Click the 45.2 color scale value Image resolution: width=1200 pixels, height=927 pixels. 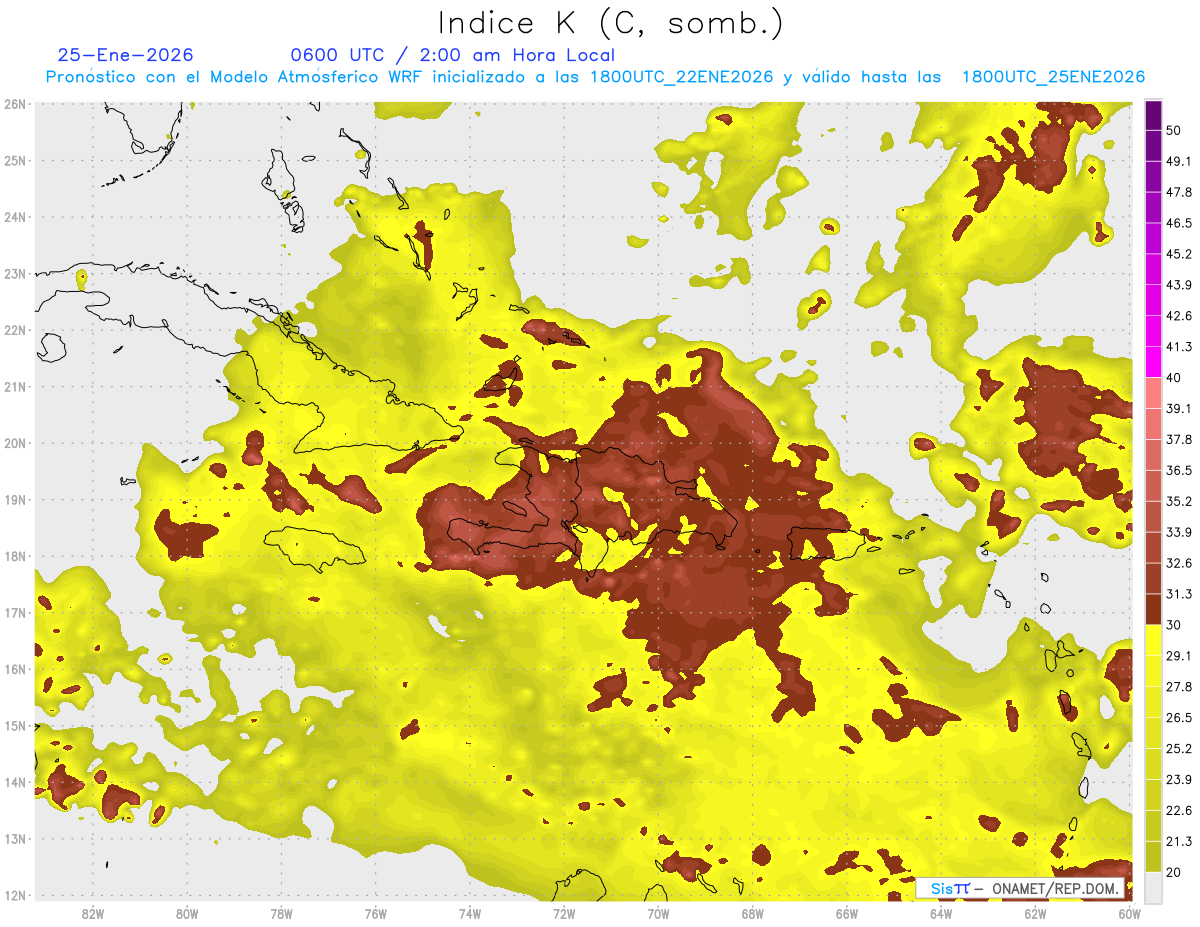(x=1178, y=254)
